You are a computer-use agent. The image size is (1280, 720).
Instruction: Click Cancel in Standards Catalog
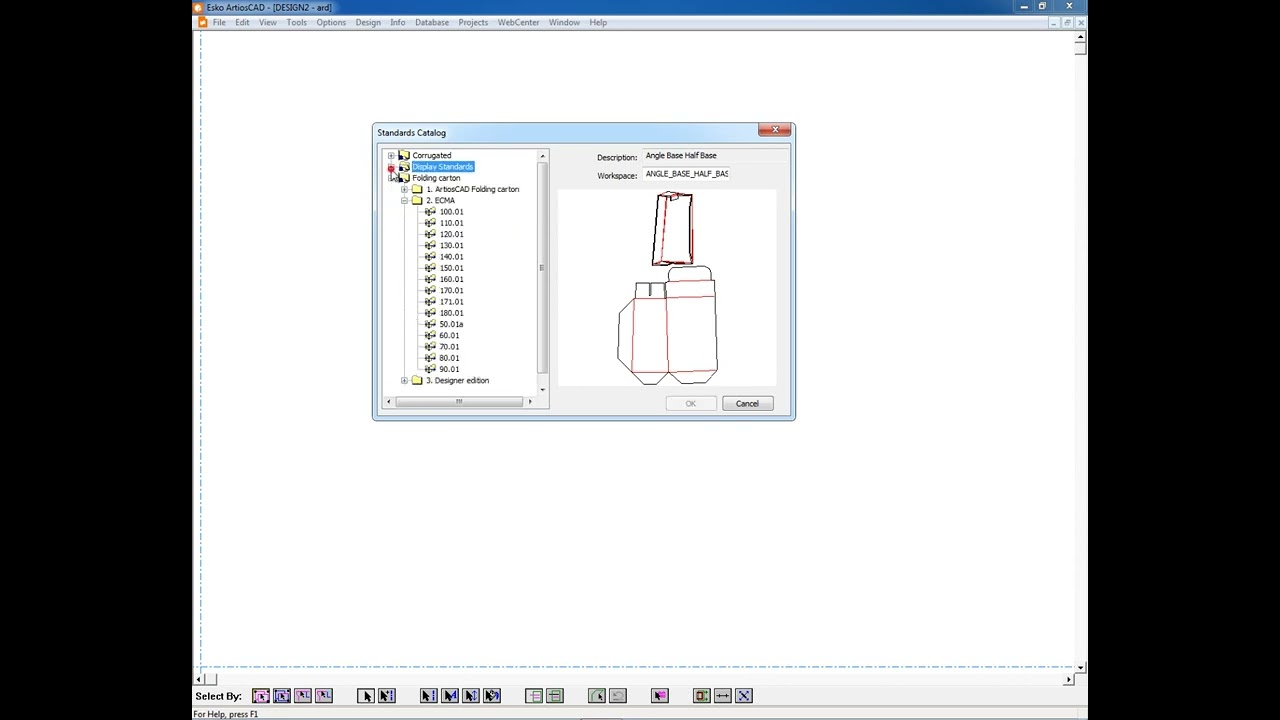click(747, 403)
